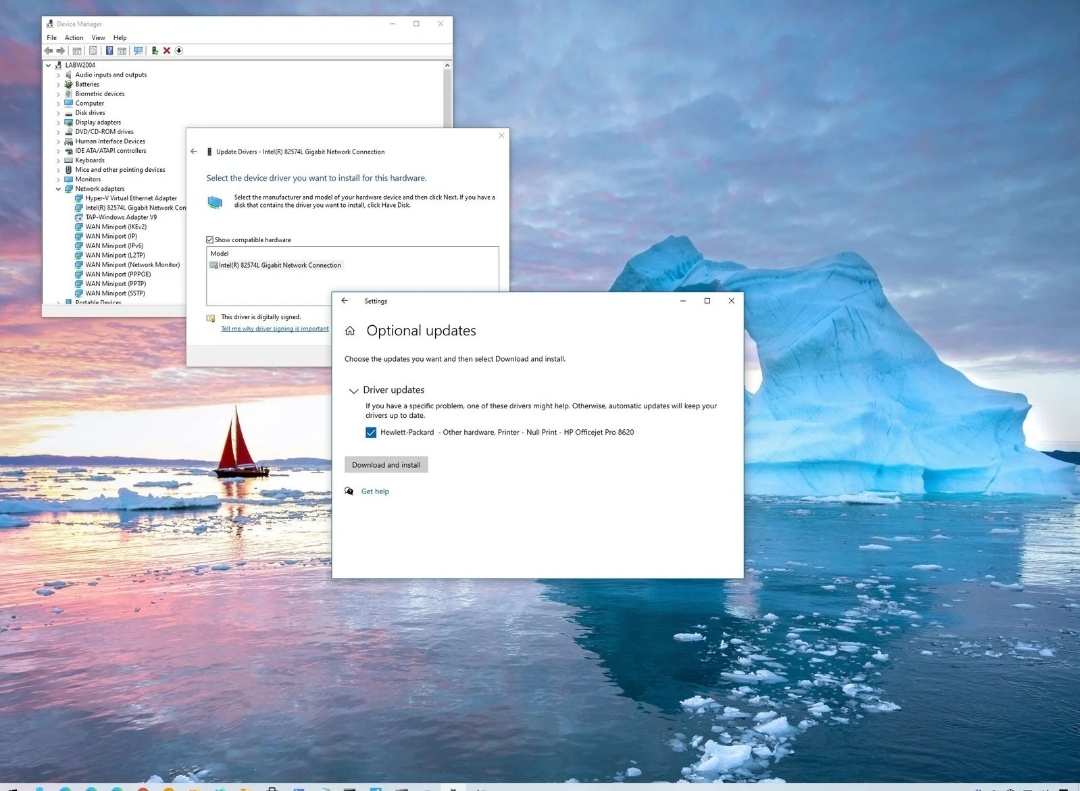1080x791 pixels.
Task: Expand Mice and other pointing devices
Action: 59,170
